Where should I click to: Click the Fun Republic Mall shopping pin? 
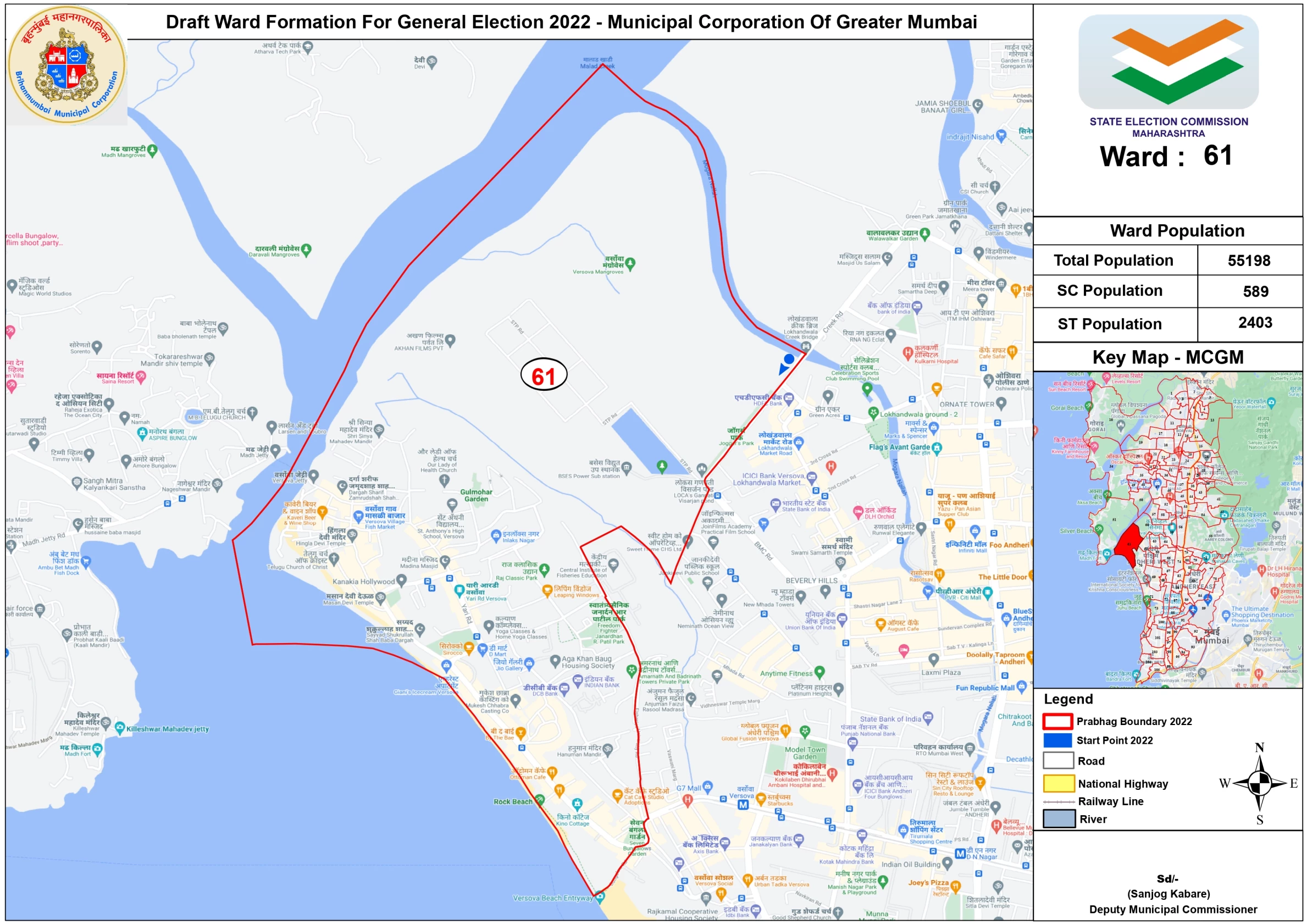tap(1021, 687)
